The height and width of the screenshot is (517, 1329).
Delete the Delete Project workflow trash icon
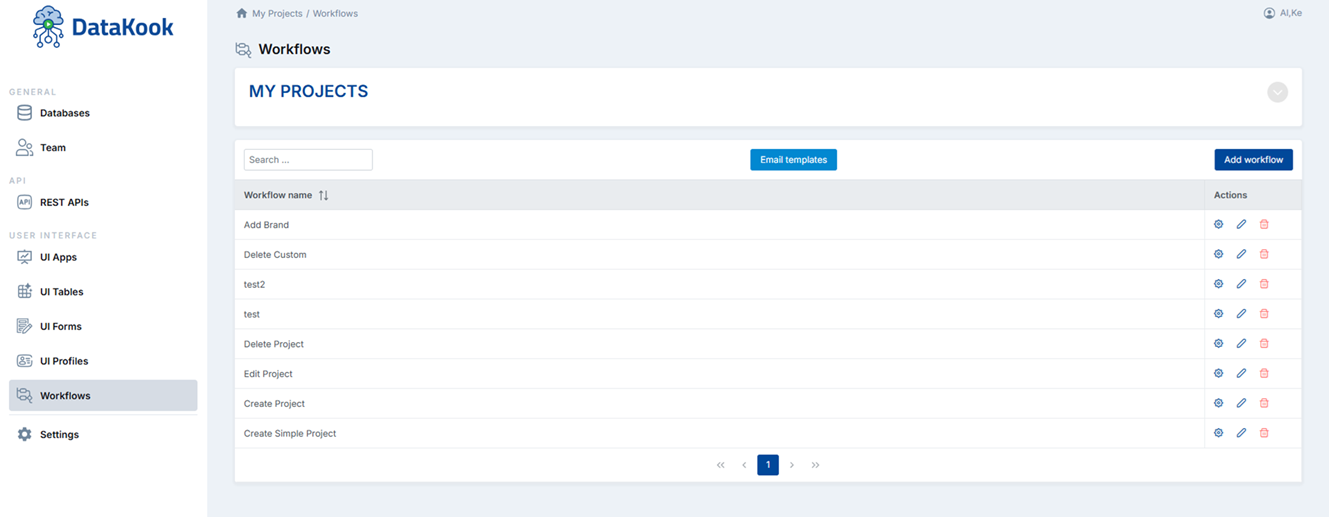[x=1264, y=343]
